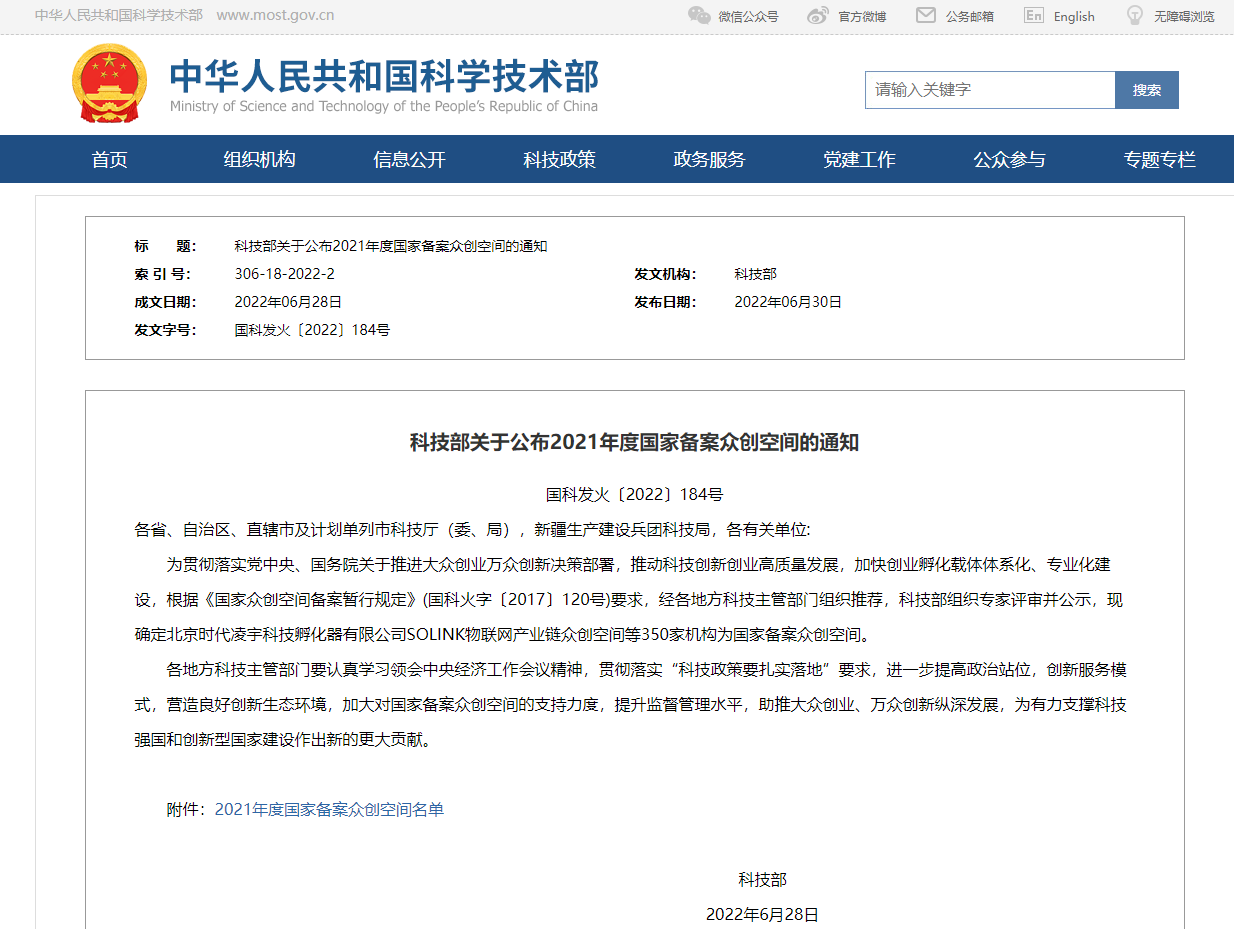1234x929 pixels.
Task: Click the accessibility lightbulb icon
Action: (x=1135, y=16)
